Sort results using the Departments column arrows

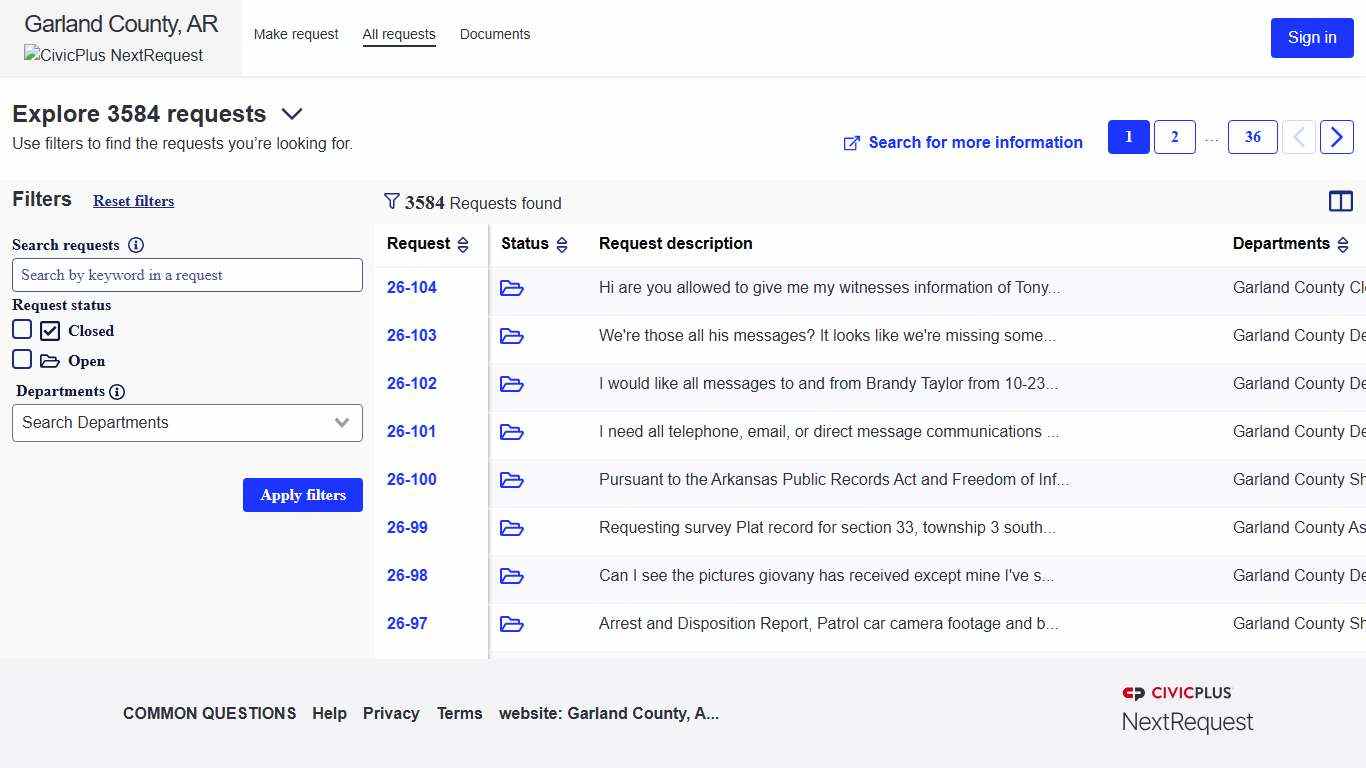coord(1343,244)
